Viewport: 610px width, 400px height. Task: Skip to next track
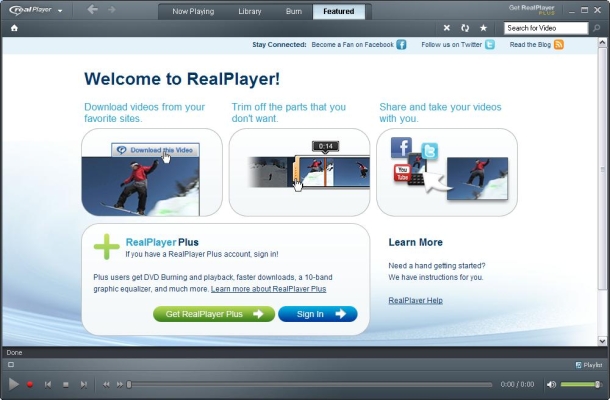[x=84, y=384]
